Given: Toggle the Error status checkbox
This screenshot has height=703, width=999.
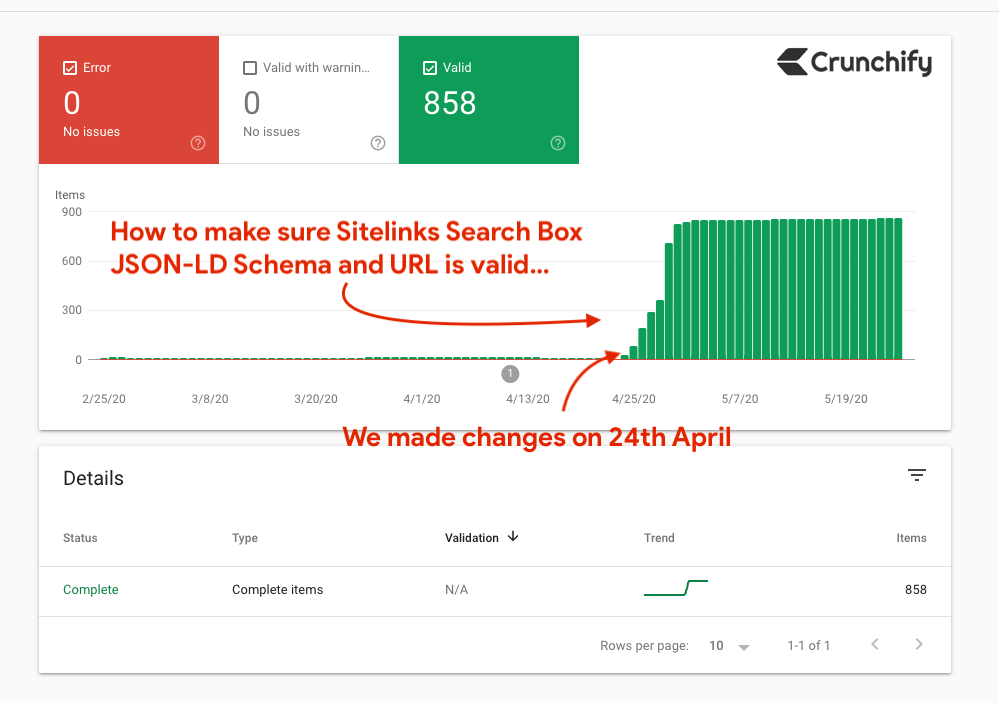Looking at the screenshot, I should tap(71, 67).
